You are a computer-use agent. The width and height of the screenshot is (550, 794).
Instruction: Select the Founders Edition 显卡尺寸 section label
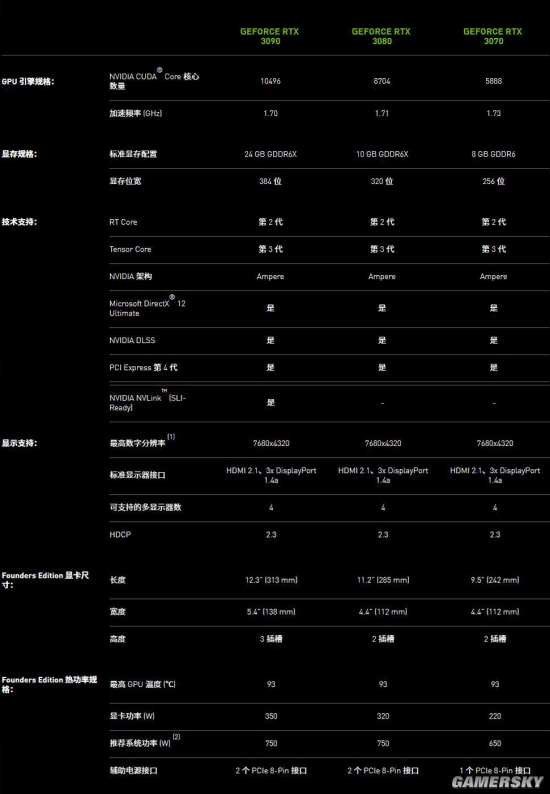pos(46,580)
